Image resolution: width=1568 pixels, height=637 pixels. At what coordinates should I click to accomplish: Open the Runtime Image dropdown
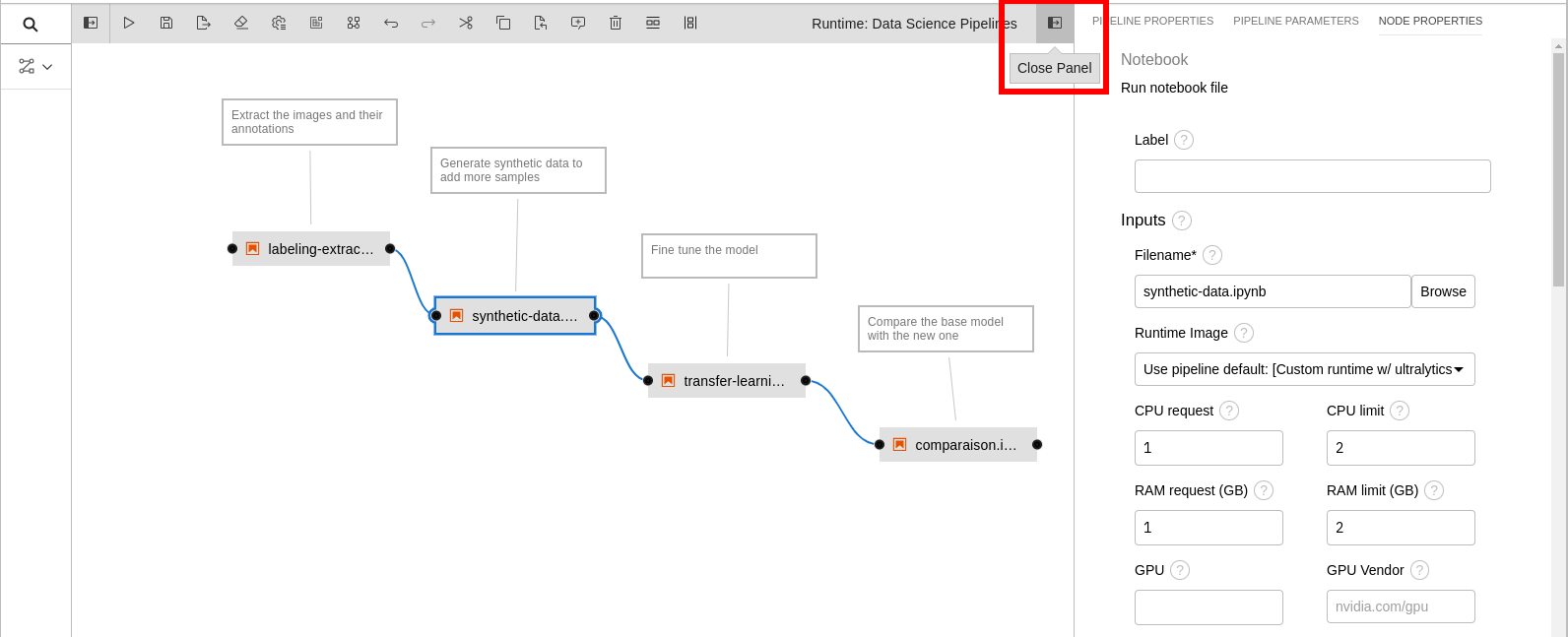click(x=1304, y=369)
